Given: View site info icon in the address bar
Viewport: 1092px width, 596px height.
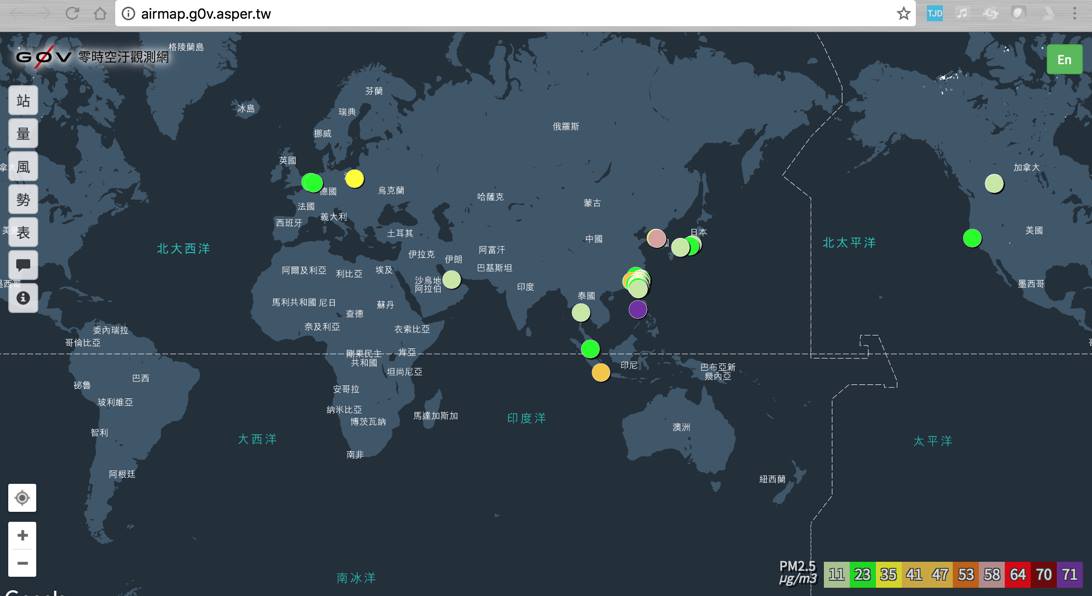Looking at the screenshot, I should coord(128,13).
